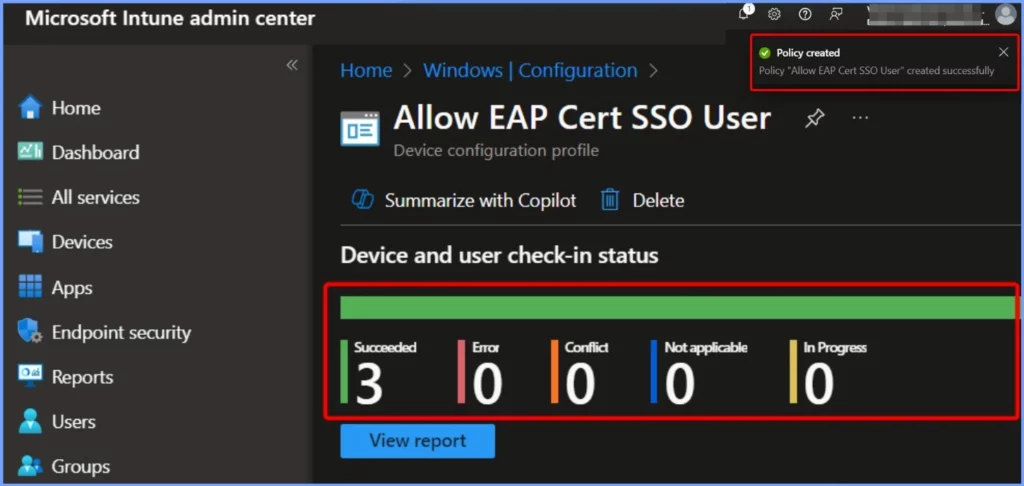Click the green check-in status bar
The height and width of the screenshot is (486, 1024).
click(679, 308)
